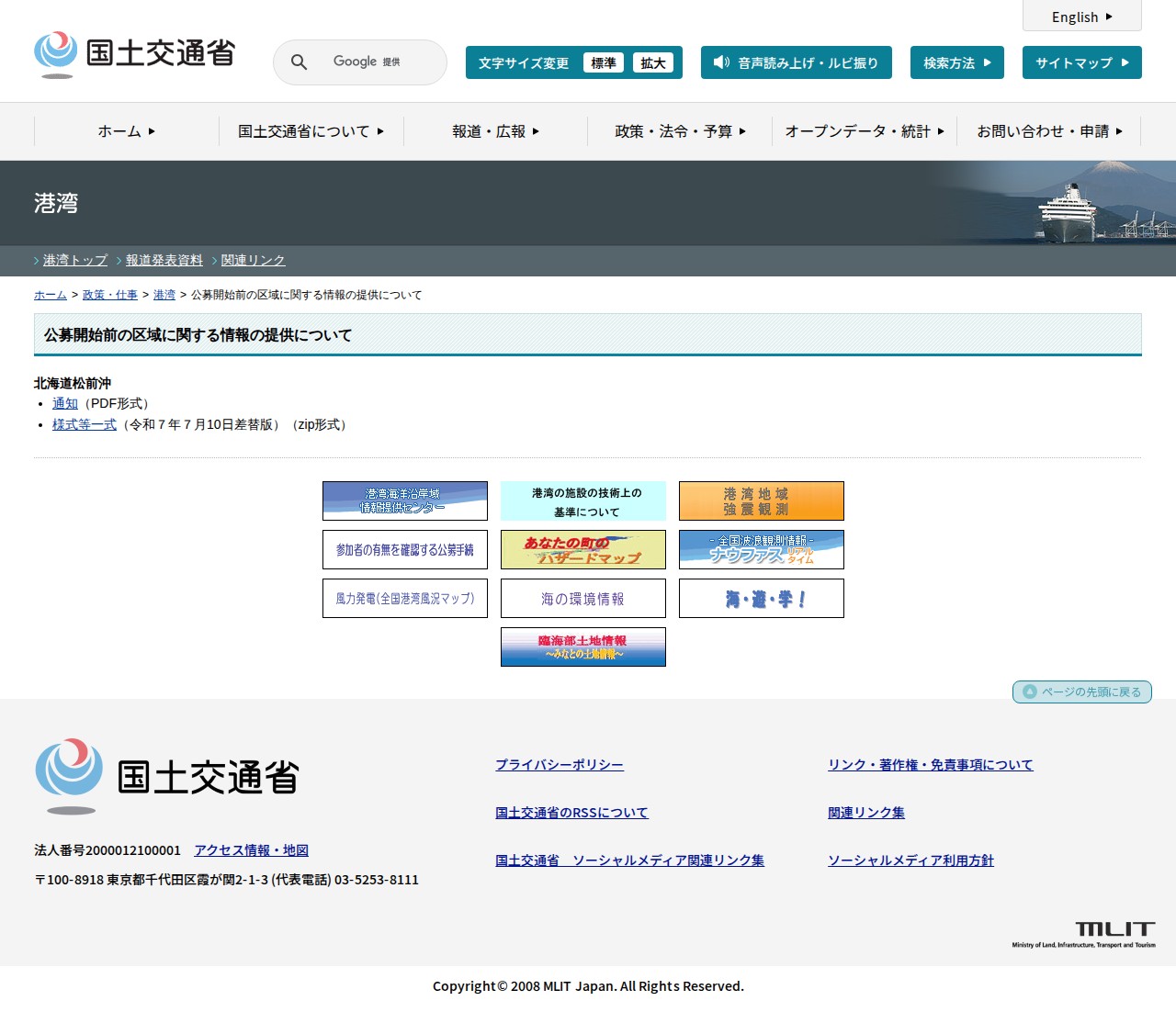
Task: Expand the 報道・広報 navigation menu
Action: 495,131
